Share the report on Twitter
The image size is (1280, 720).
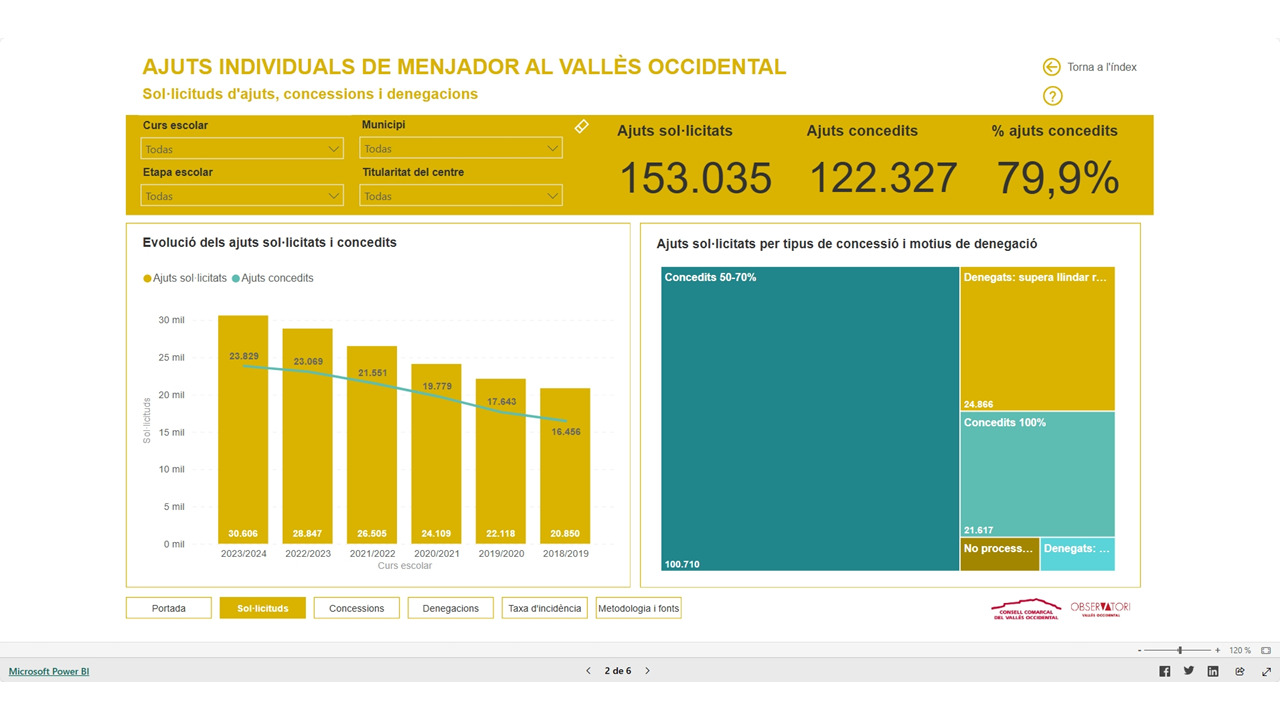[x=1189, y=671]
